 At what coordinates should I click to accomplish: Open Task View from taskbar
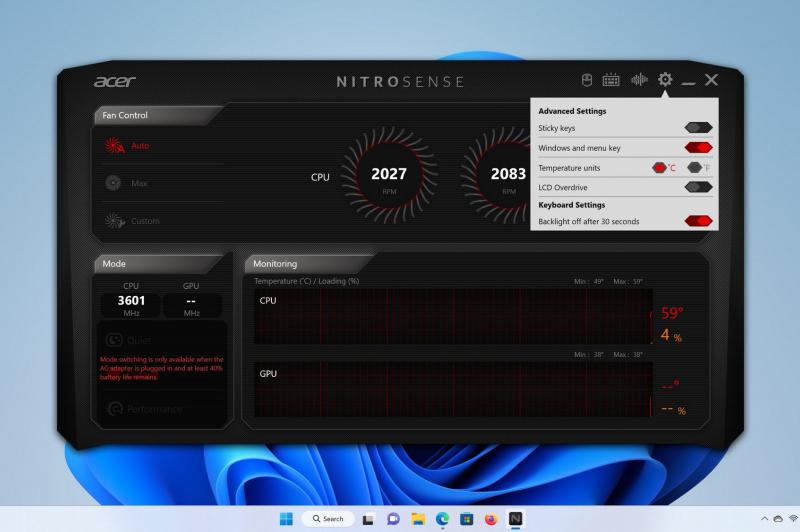click(368, 519)
